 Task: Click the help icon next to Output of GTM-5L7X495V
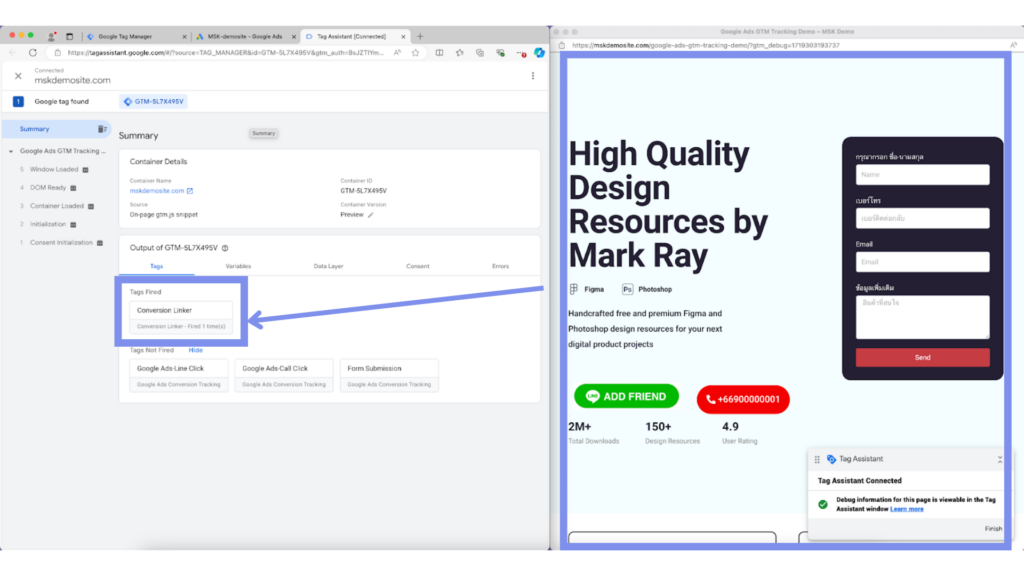tap(225, 248)
